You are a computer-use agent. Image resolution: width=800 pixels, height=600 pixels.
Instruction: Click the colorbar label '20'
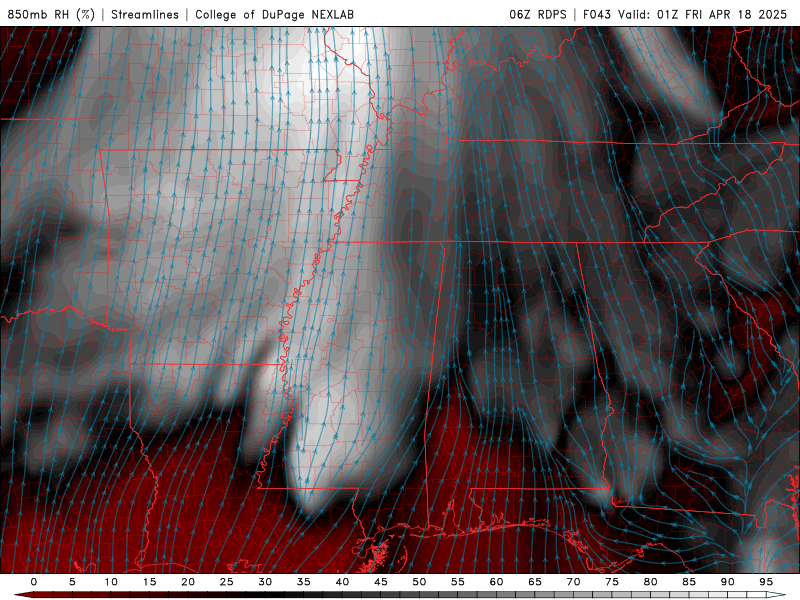coord(188,582)
